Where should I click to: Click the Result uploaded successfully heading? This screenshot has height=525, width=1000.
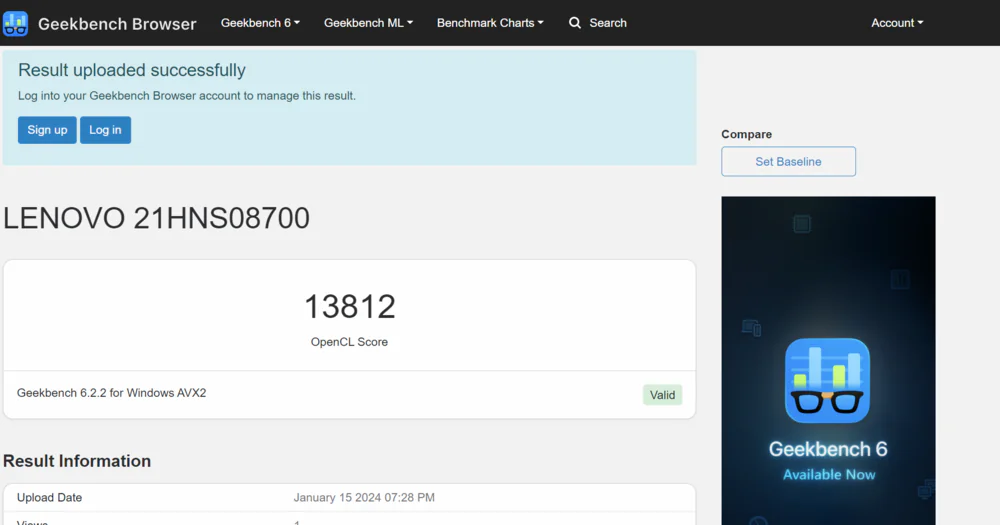[131, 70]
